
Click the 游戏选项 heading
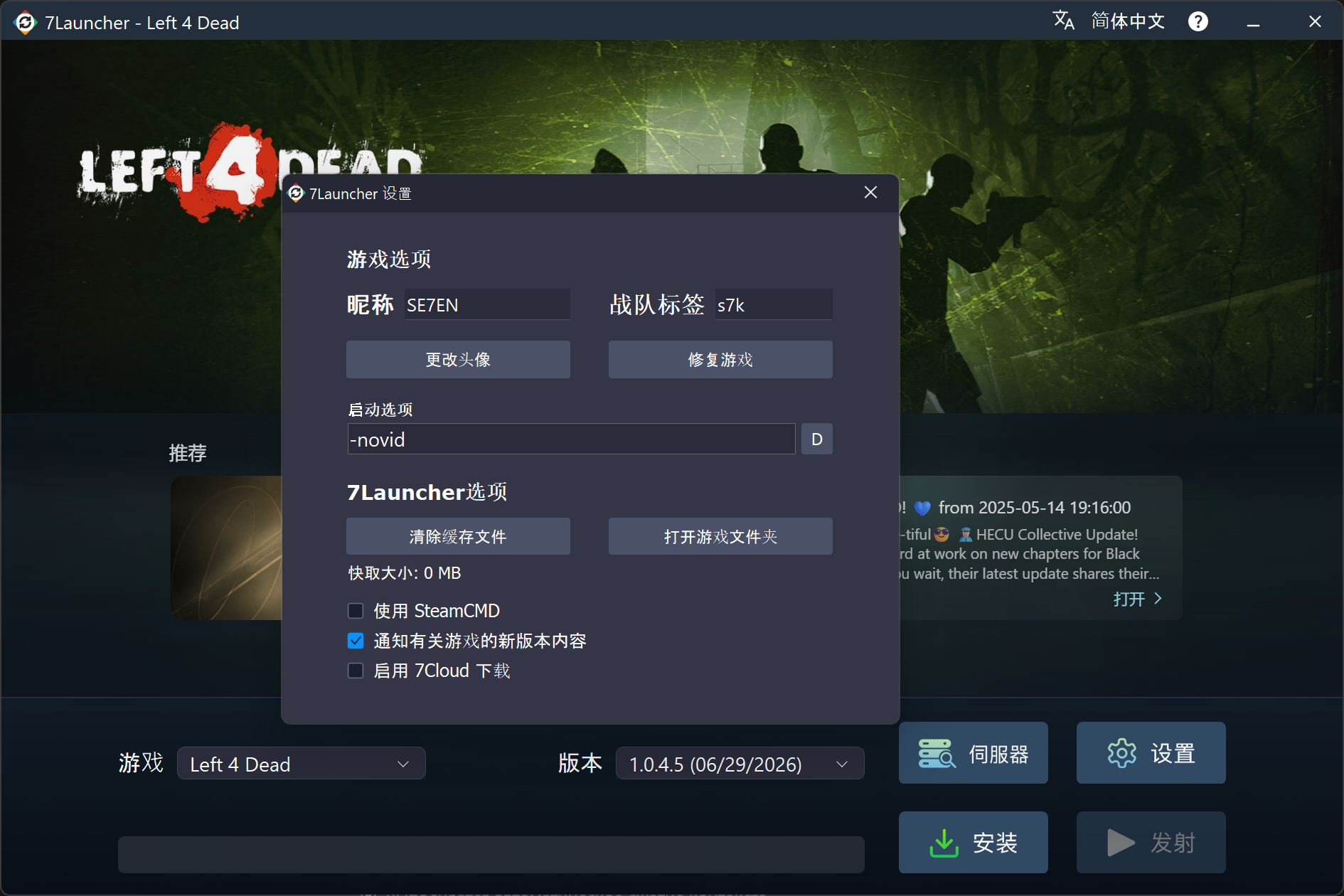(x=389, y=259)
